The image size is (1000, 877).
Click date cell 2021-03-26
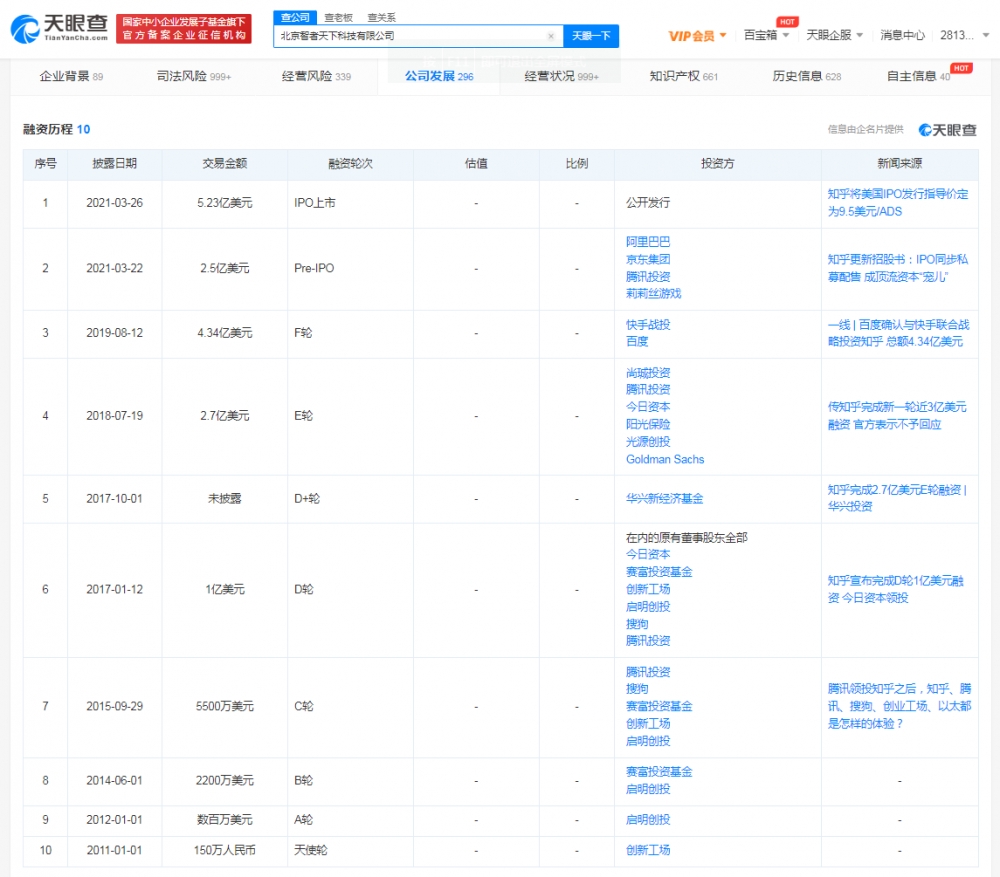tap(114, 203)
